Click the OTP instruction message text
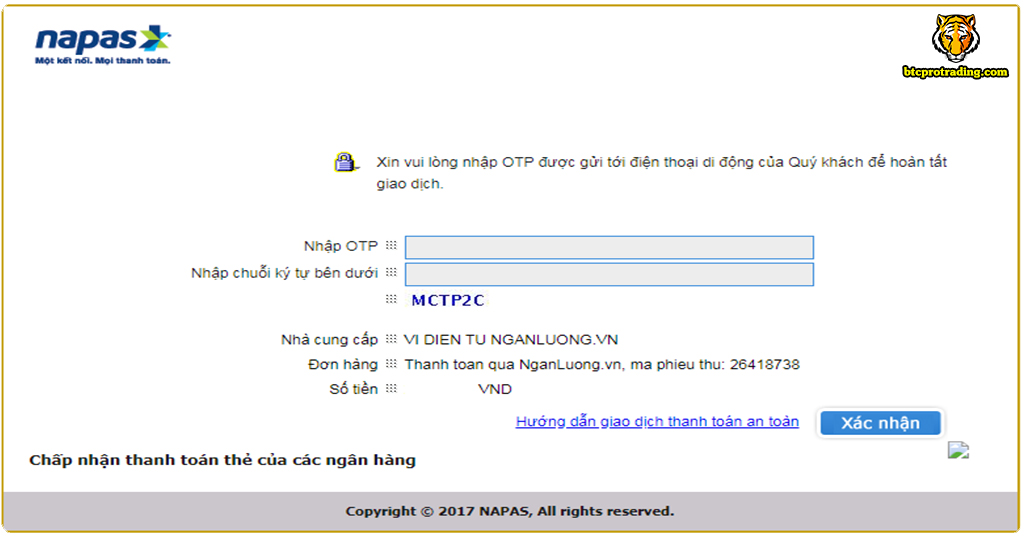 pyautogui.click(x=661, y=172)
